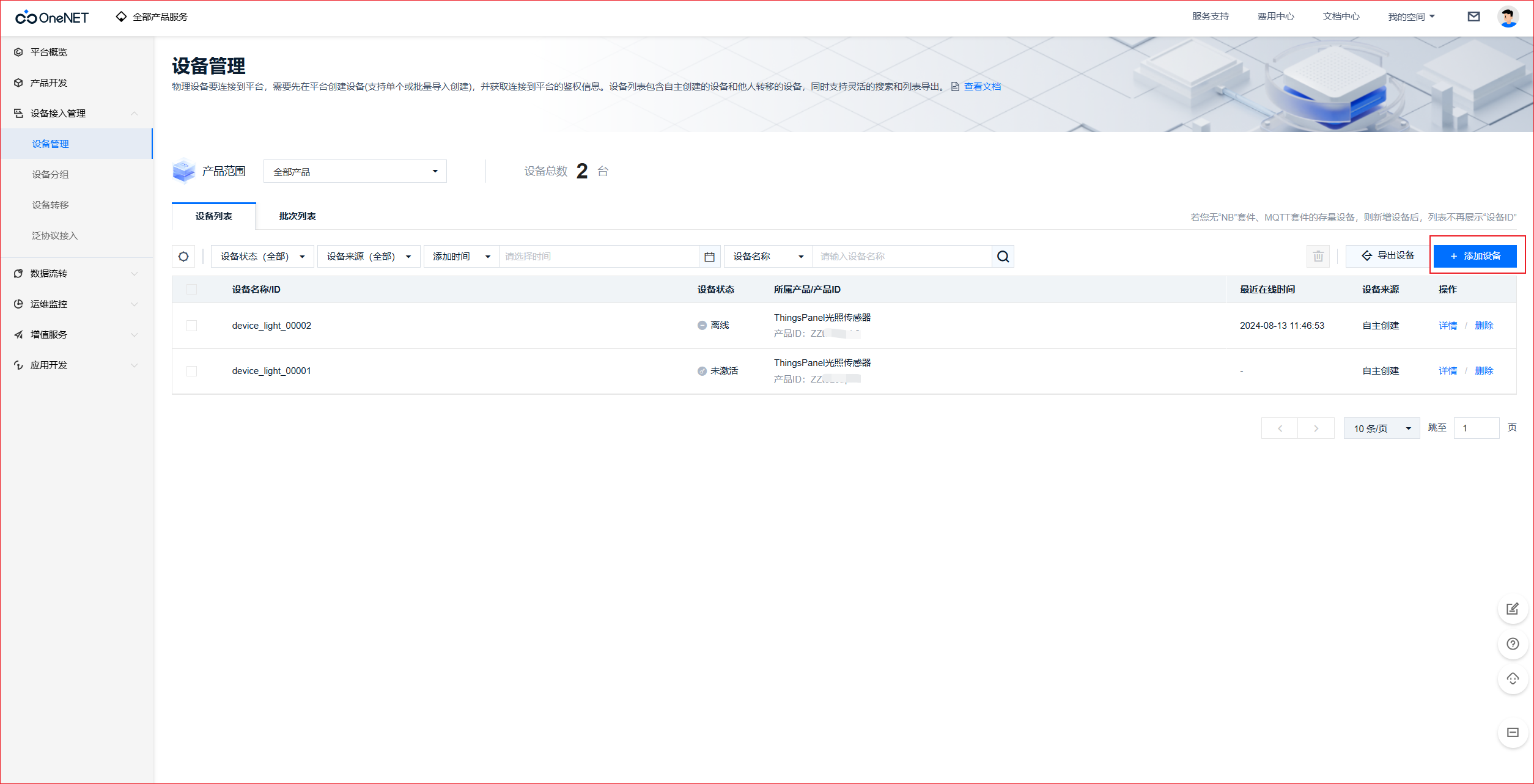This screenshot has height=784, width=1534.
Task: Open the 产品范围 全部产品 dropdown
Action: [355, 172]
